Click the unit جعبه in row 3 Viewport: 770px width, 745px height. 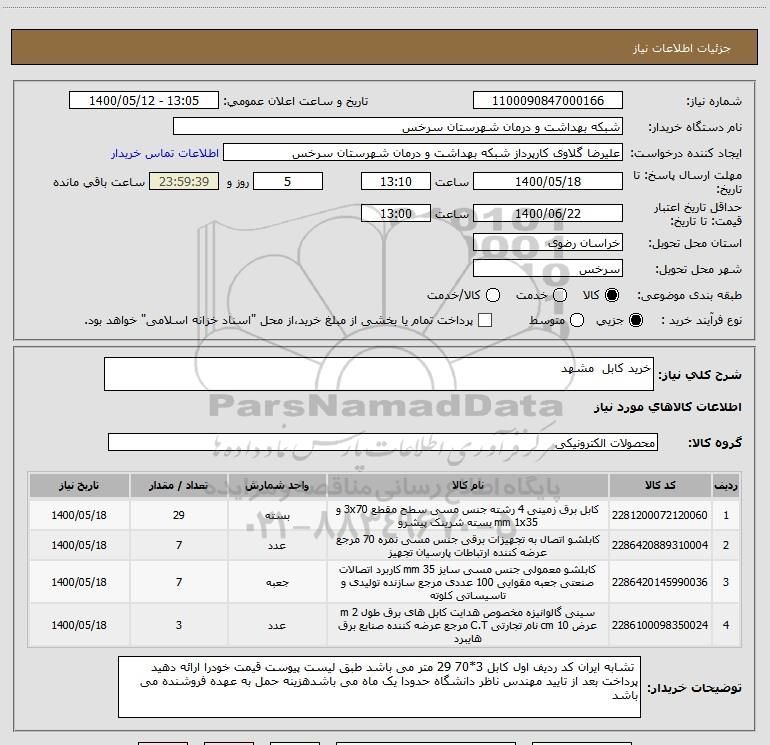(277, 582)
